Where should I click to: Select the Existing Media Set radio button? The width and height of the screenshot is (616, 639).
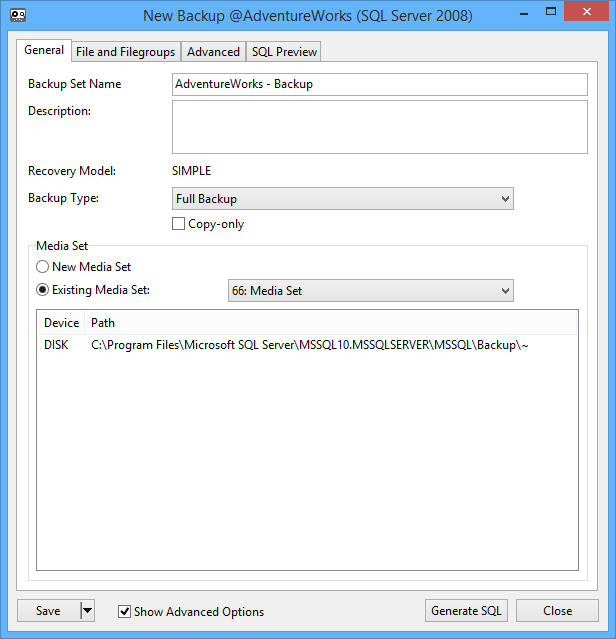[x=42, y=290]
